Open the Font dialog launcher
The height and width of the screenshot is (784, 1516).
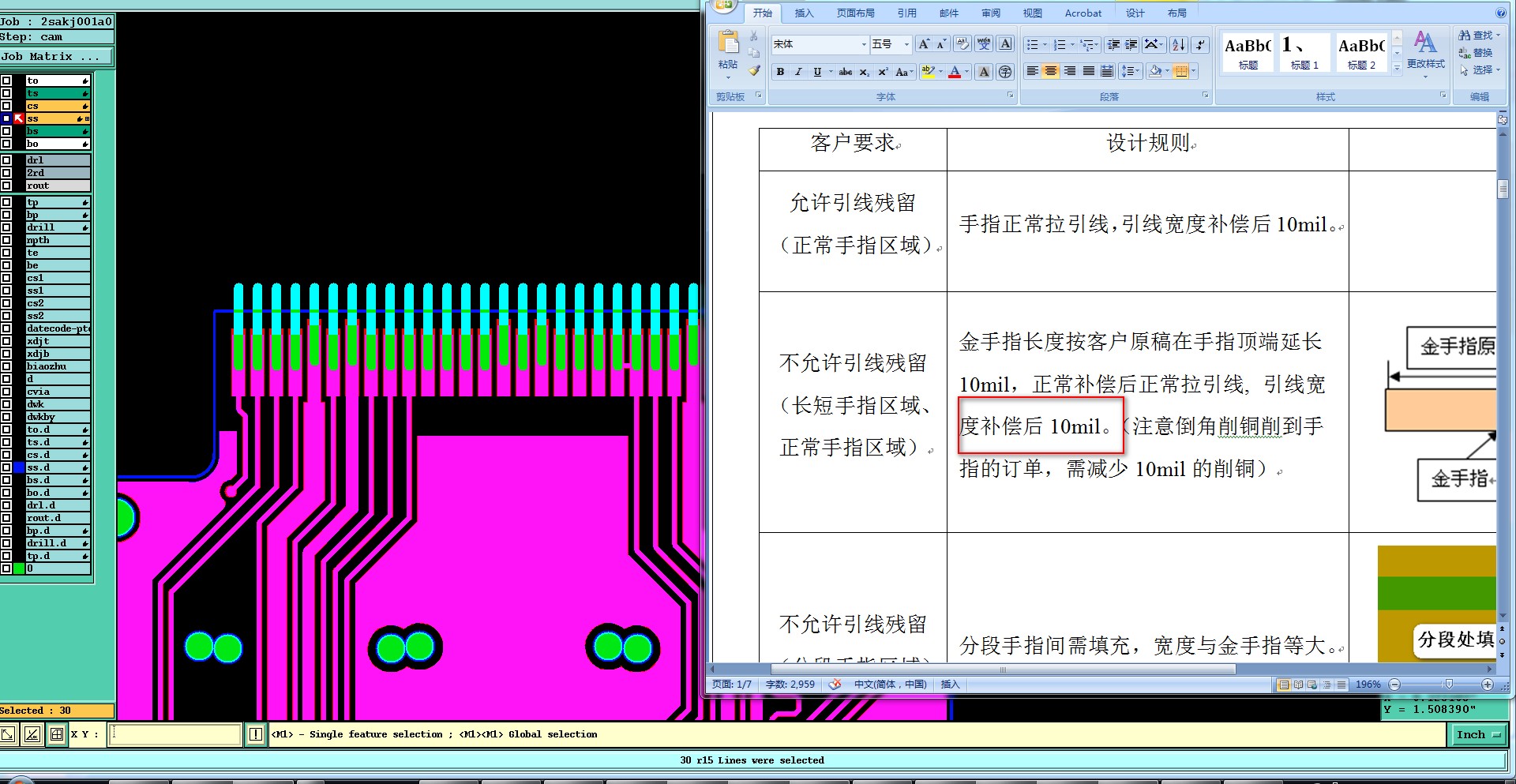coord(1010,96)
